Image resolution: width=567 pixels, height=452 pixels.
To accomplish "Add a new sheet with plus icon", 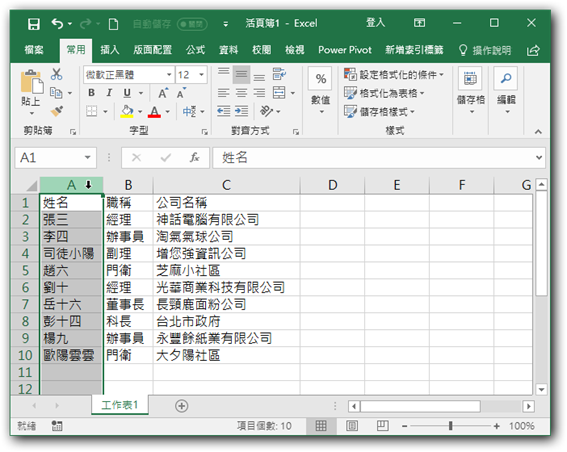I will point(182,406).
